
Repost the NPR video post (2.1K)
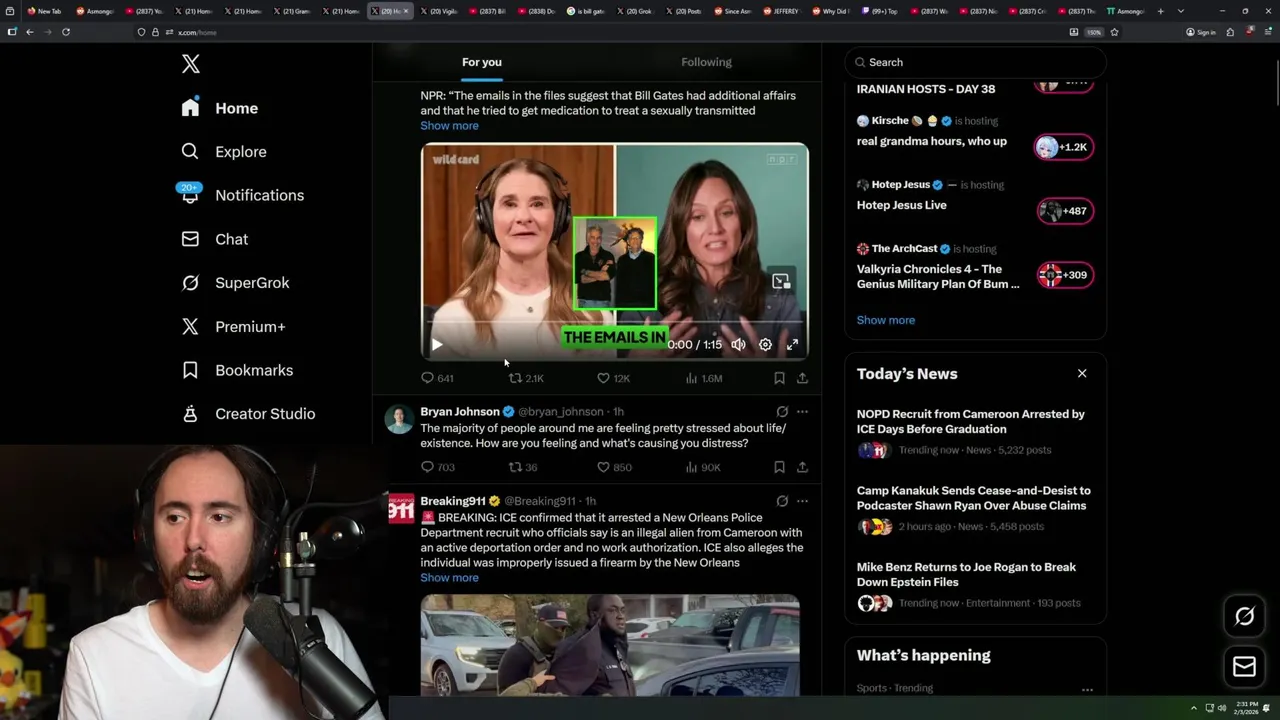[526, 378]
